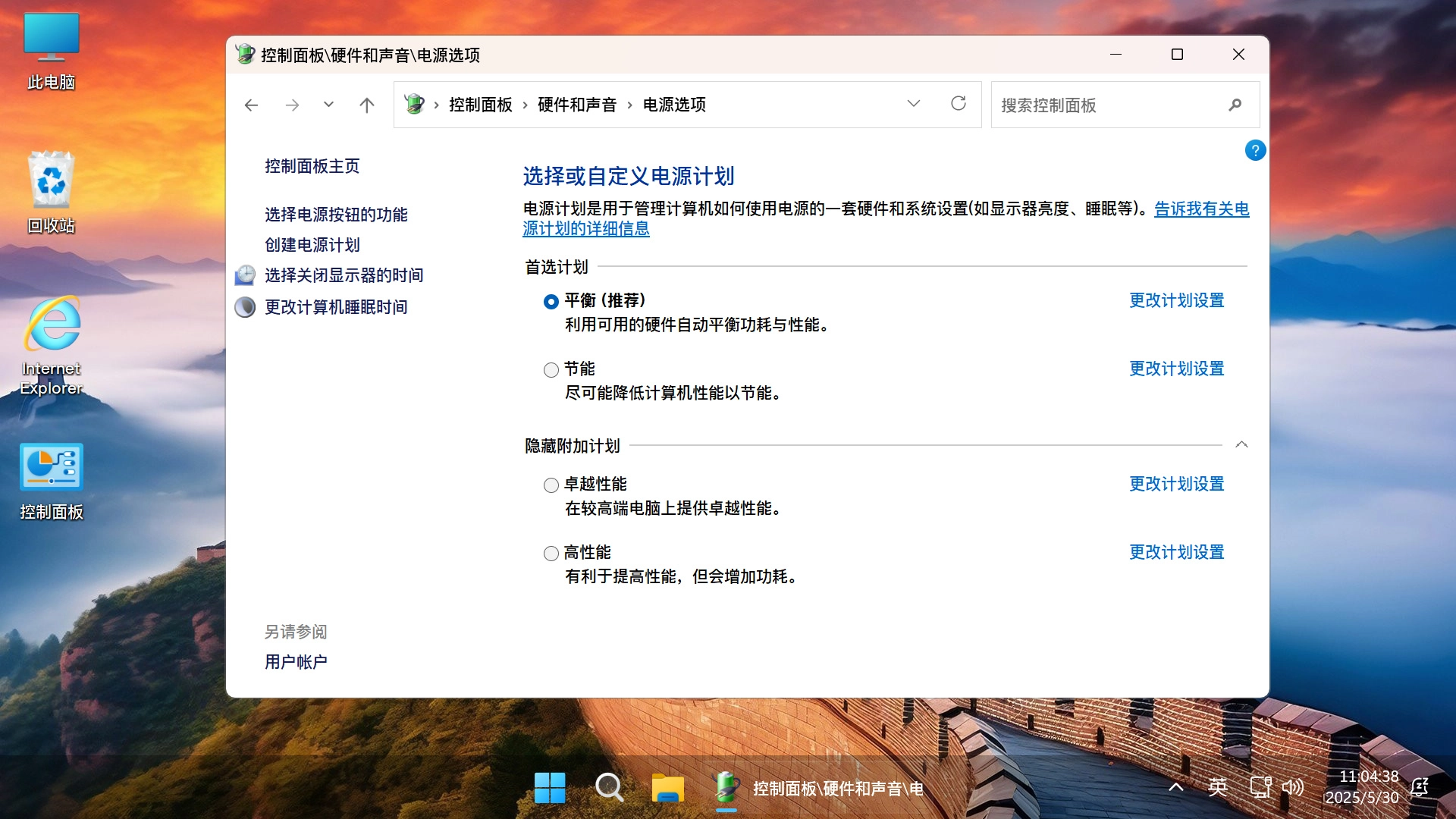Click the clock icon beside 选择关闭显示器的时间
This screenshot has height=819, width=1456.
pos(244,275)
